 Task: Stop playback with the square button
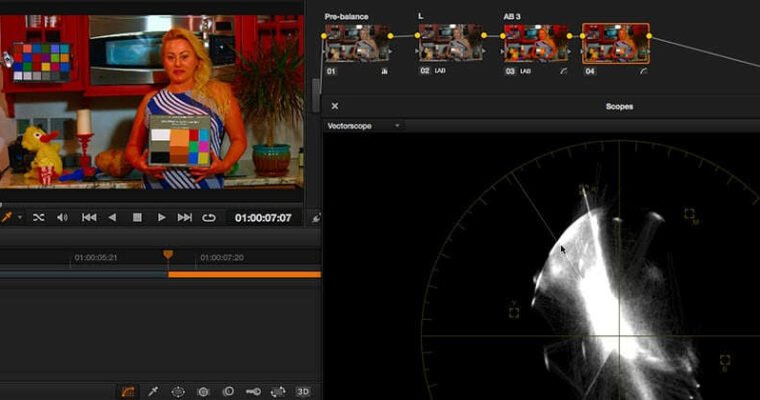click(x=137, y=218)
